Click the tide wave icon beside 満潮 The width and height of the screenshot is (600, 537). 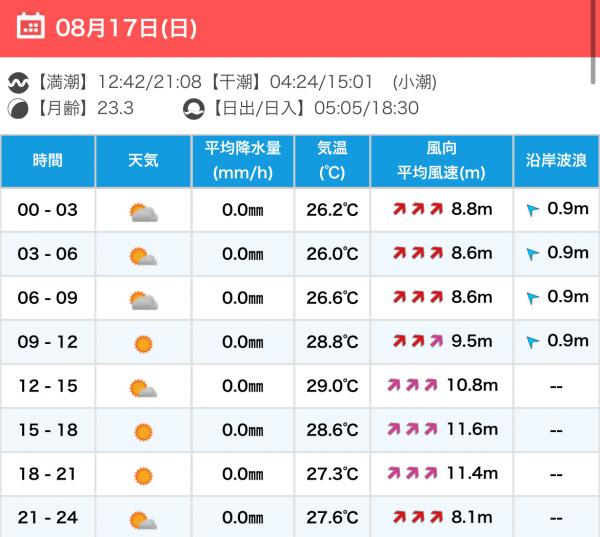[x=19, y=82]
